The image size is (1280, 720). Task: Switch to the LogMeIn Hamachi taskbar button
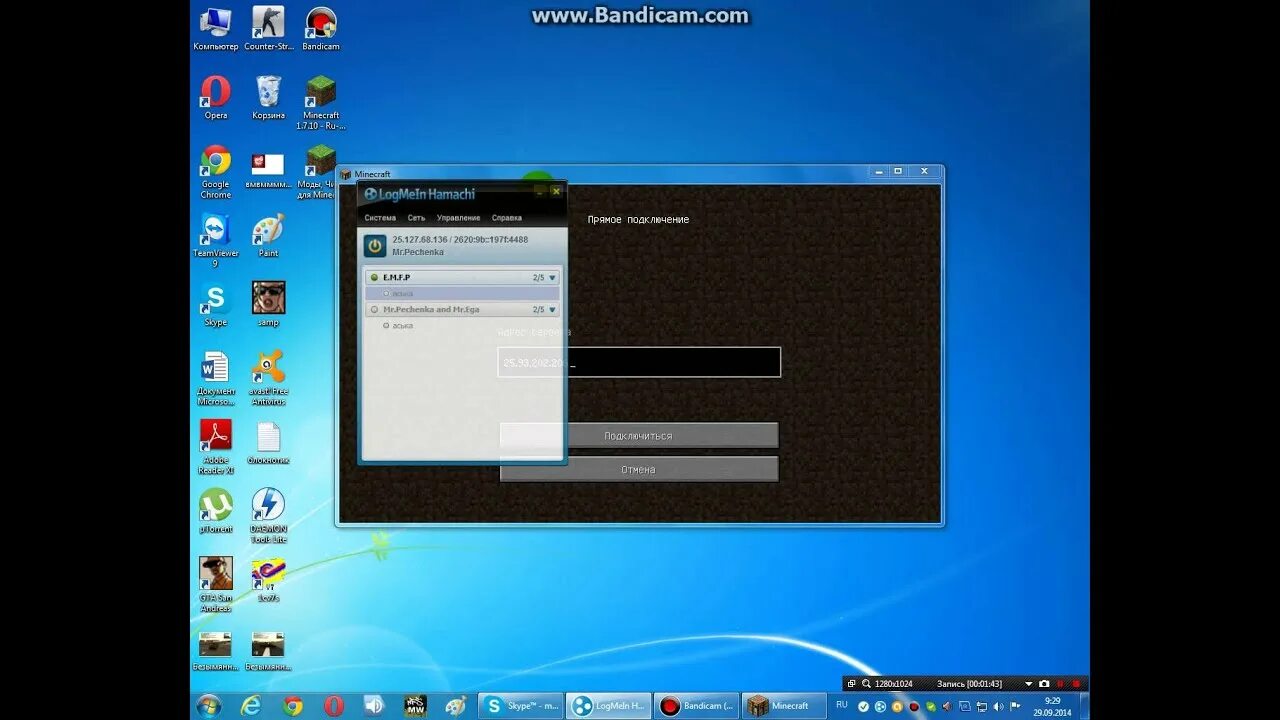tap(609, 706)
